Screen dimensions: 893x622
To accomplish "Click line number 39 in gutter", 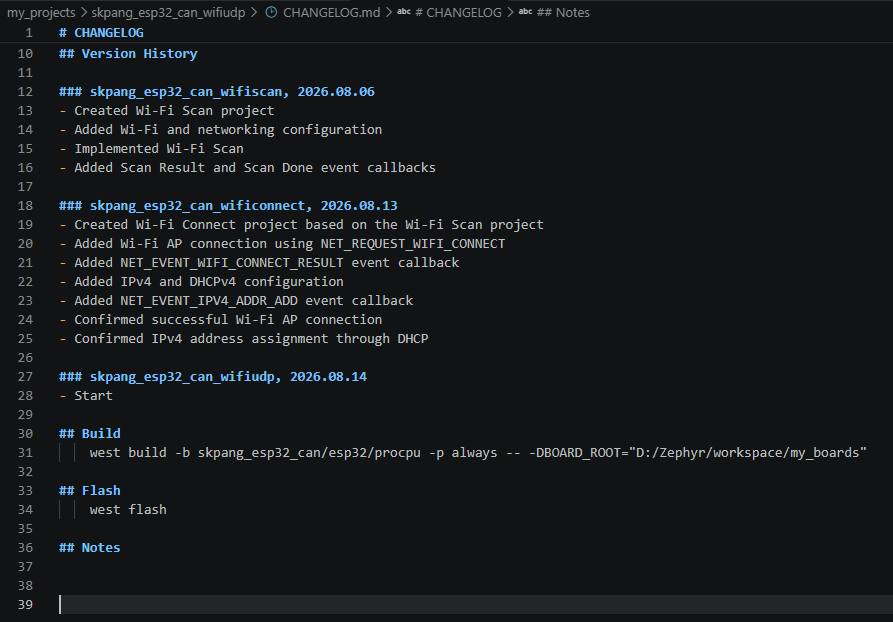I will coord(25,604).
